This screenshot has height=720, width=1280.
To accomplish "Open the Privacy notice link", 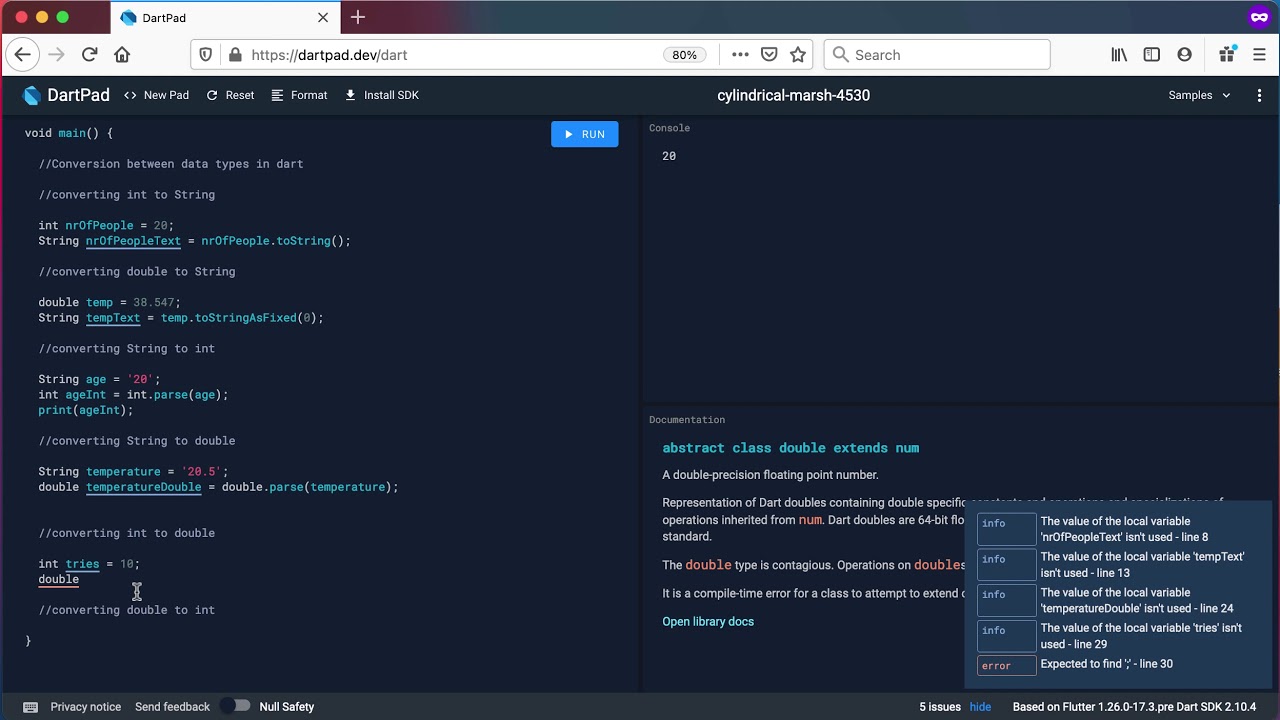I will [85, 707].
